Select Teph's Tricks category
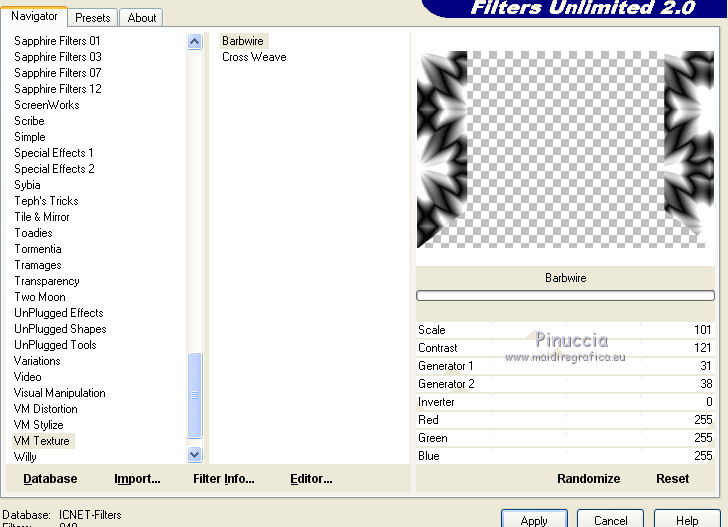Viewport: 728px width, 527px height. pos(46,201)
